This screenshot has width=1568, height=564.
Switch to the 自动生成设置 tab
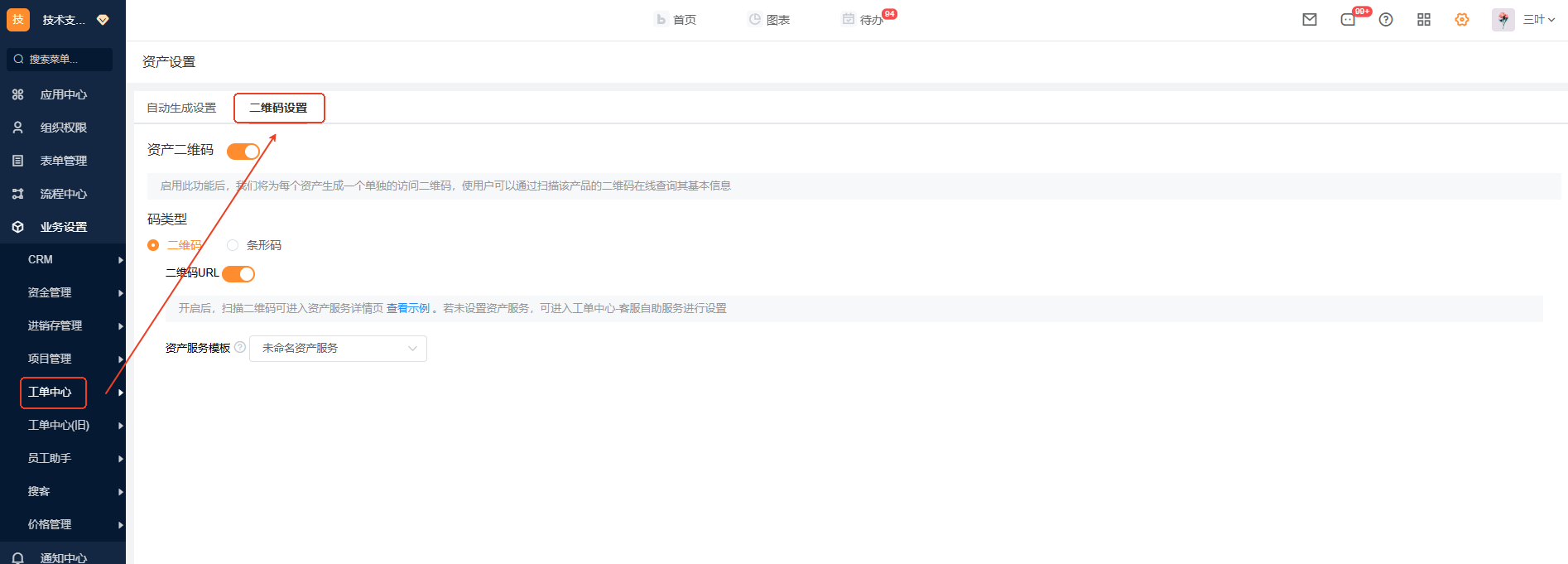click(x=181, y=108)
